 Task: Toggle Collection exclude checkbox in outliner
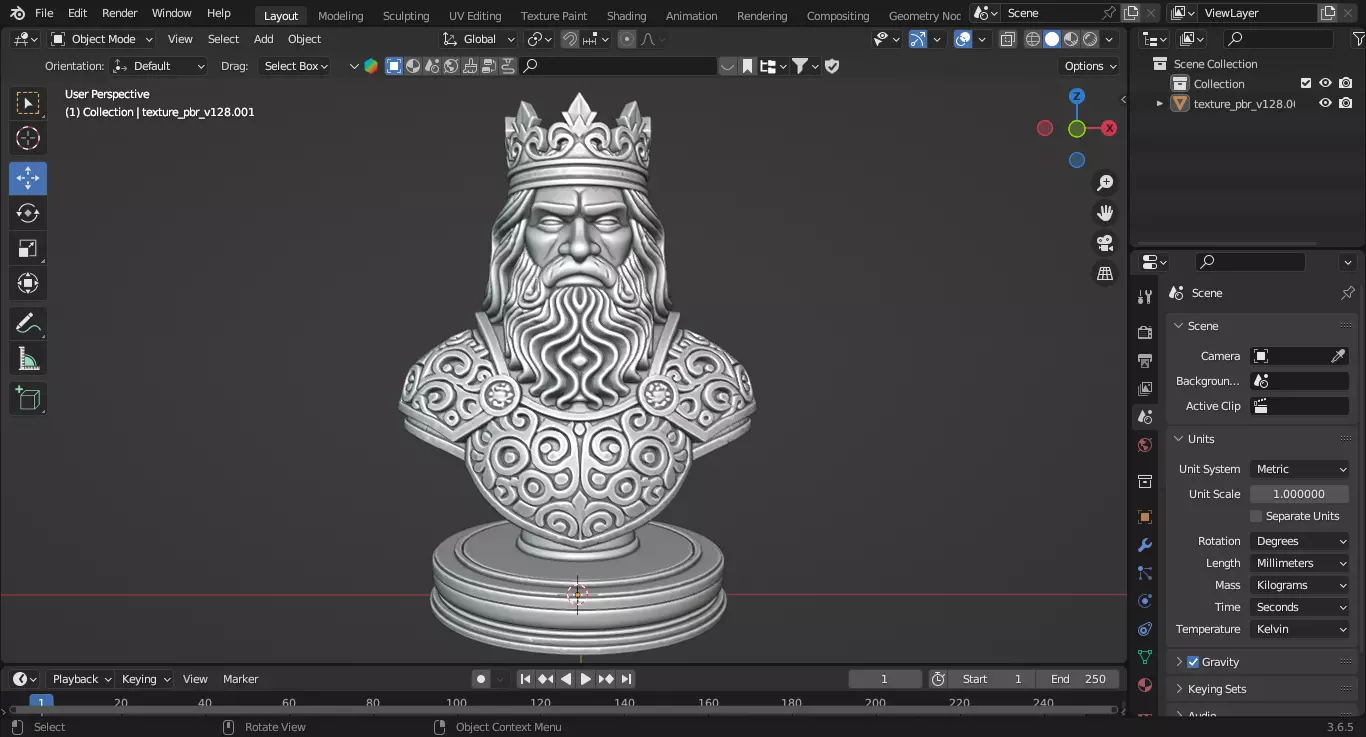click(1305, 84)
